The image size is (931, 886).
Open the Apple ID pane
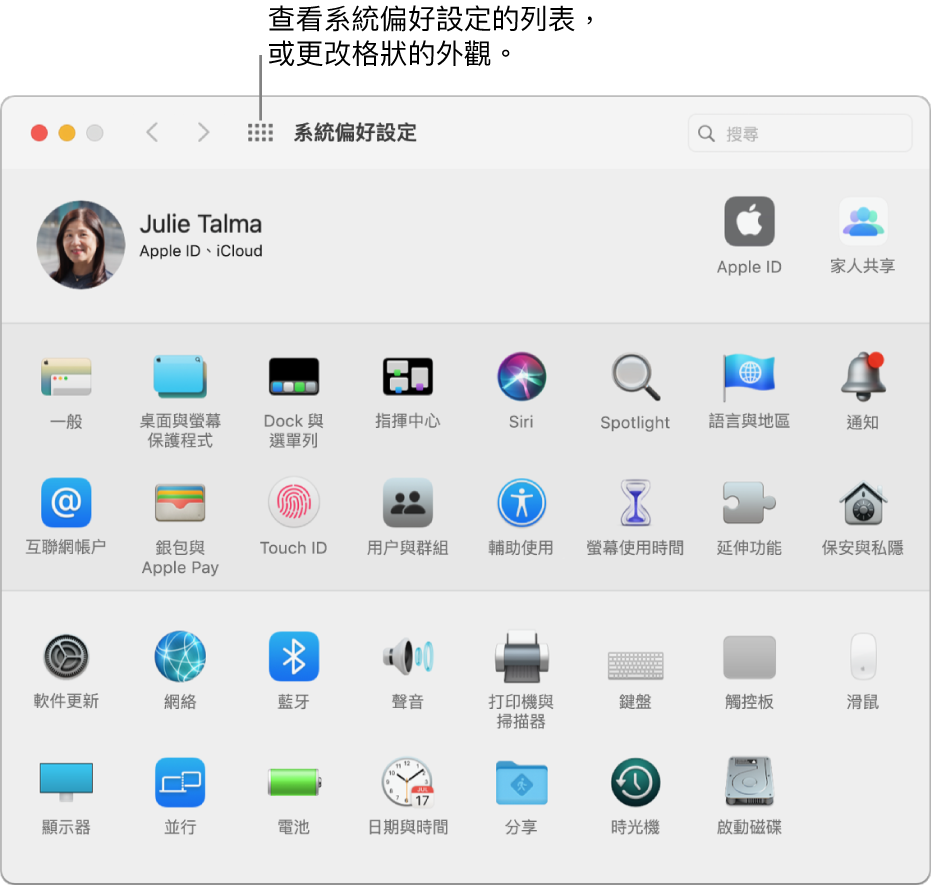point(749,221)
